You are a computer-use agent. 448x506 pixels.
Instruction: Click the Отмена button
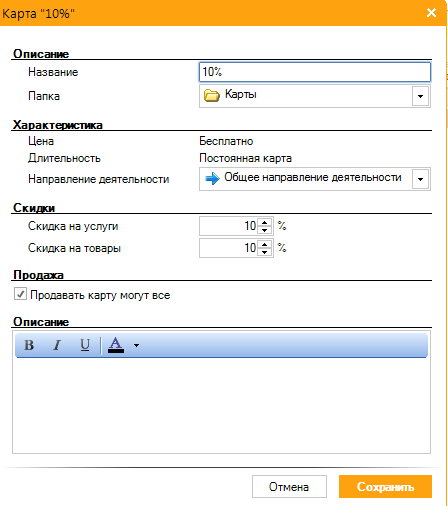pos(289,487)
